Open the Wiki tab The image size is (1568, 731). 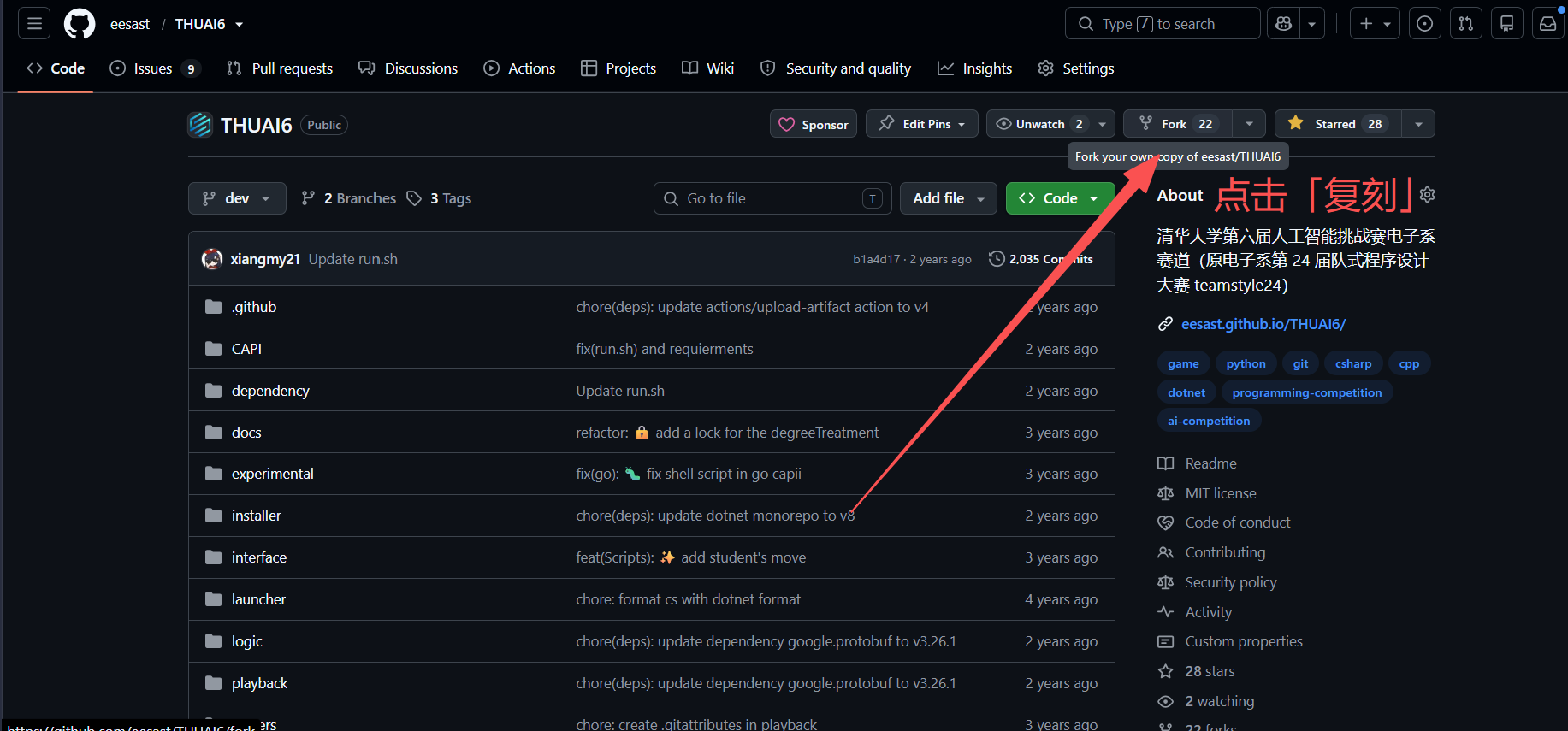pos(708,68)
